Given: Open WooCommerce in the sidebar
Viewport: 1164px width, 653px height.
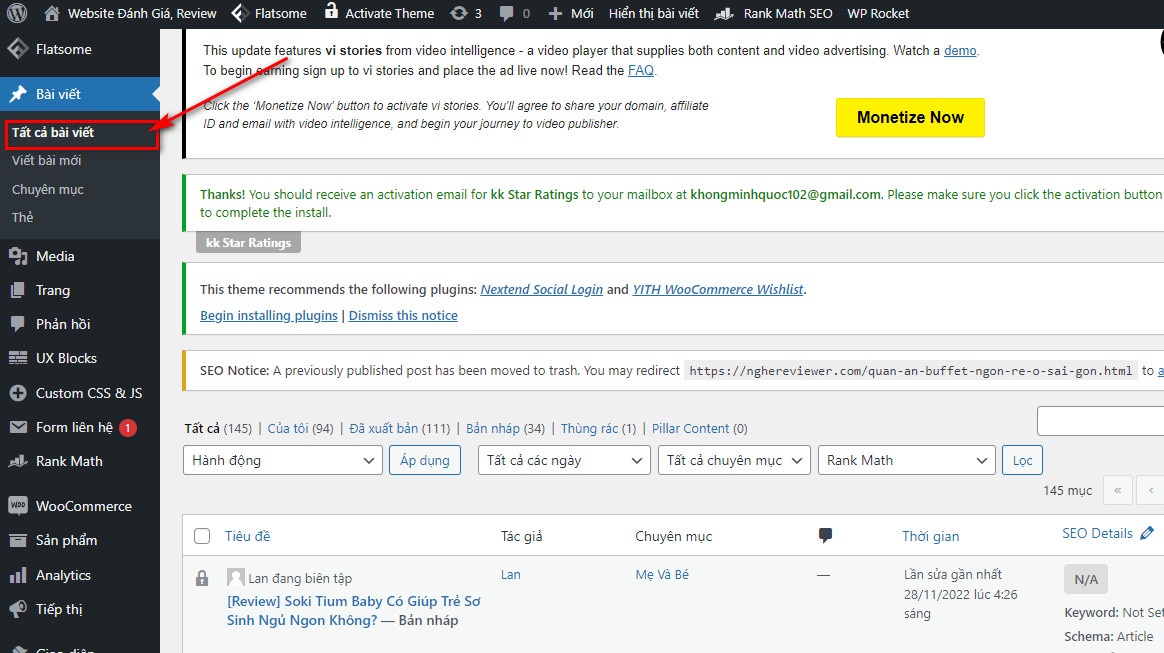Looking at the screenshot, I should point(83,506).
